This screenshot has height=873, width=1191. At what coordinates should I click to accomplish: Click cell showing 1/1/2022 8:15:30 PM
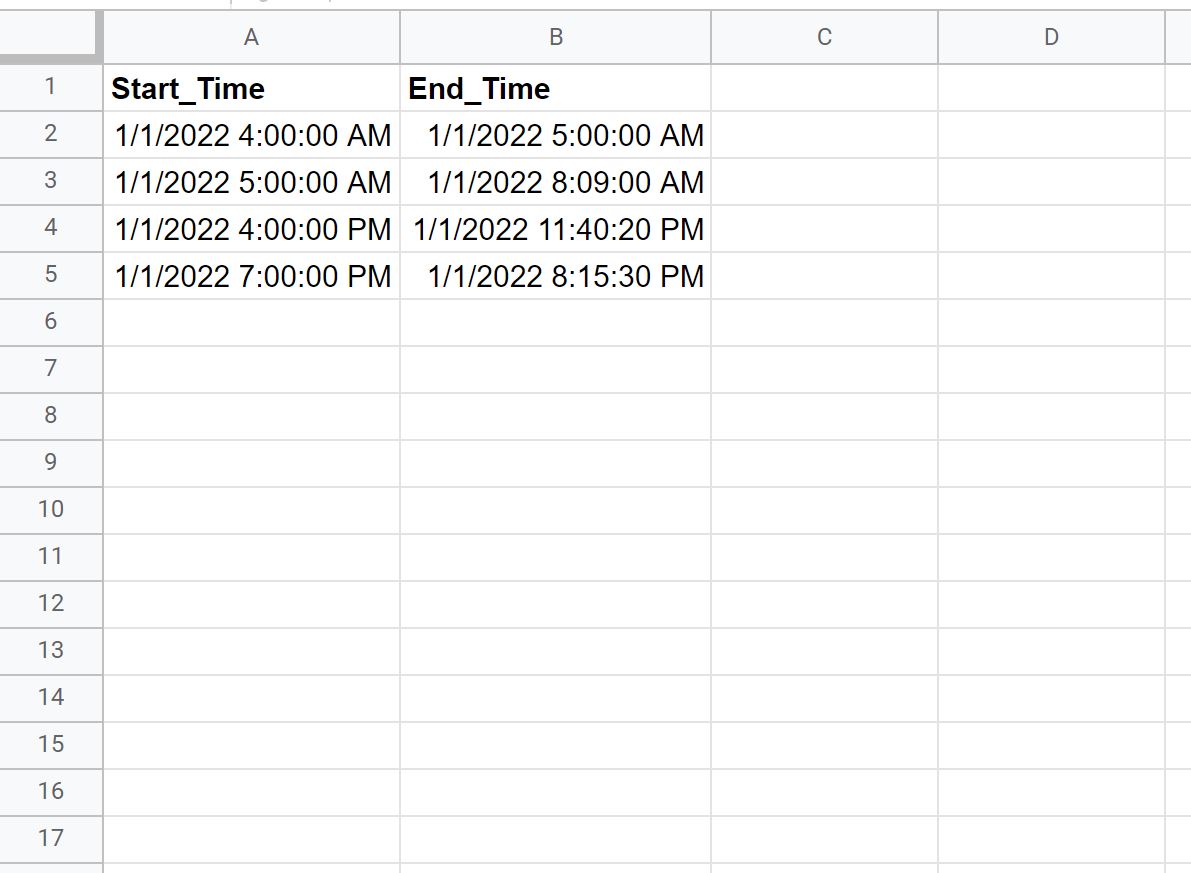pos(555,276)
